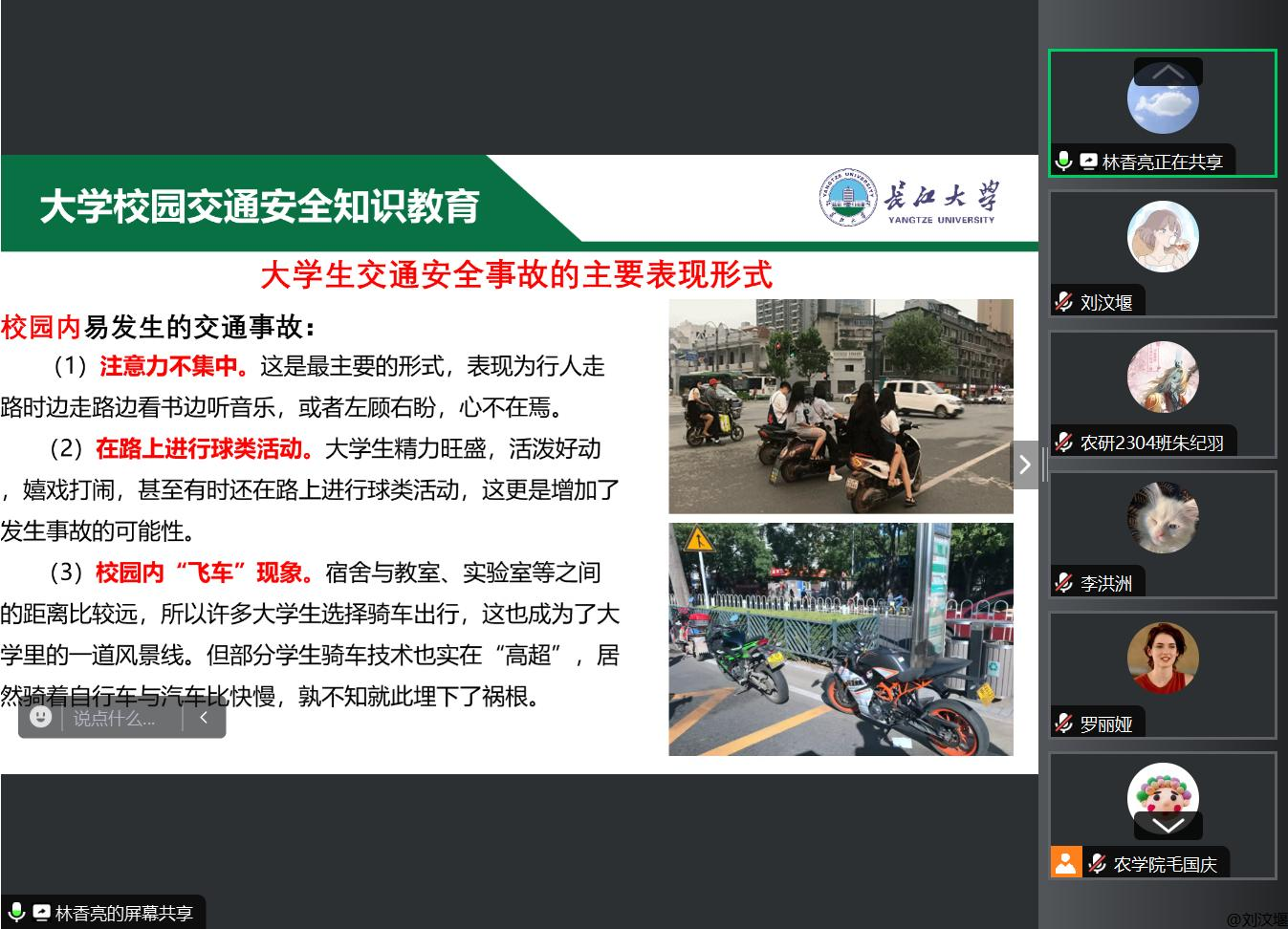
Task: Click the green microphone icon on 林香亮's tile
Action: click(1063, 162)
